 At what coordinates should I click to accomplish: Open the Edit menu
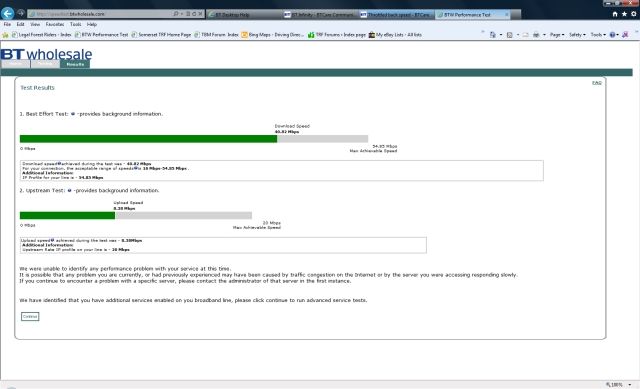pyautogui.click(x=20, y=24)
